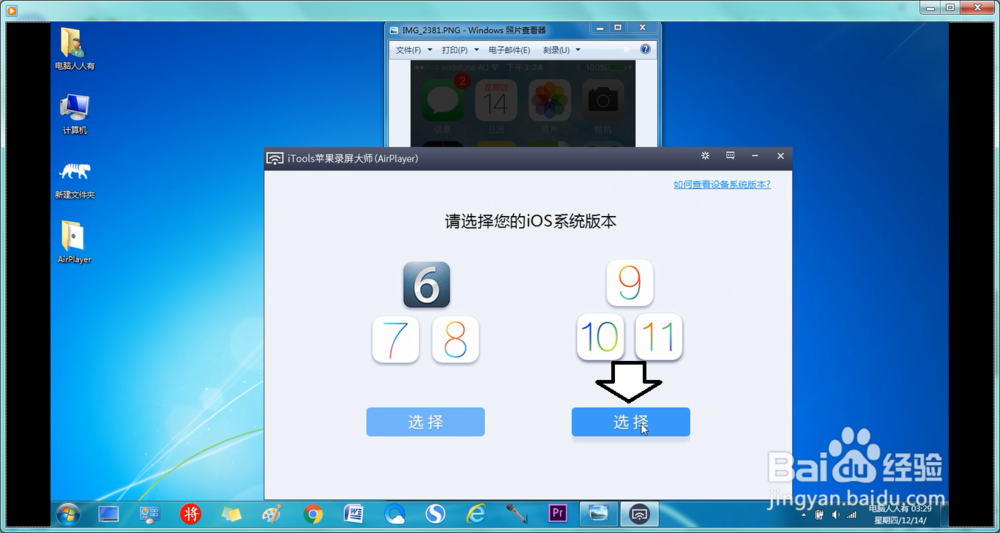The image size is (1000, 533).
Task: Click the AirPlayer logo in title bar
Action: 275,159
